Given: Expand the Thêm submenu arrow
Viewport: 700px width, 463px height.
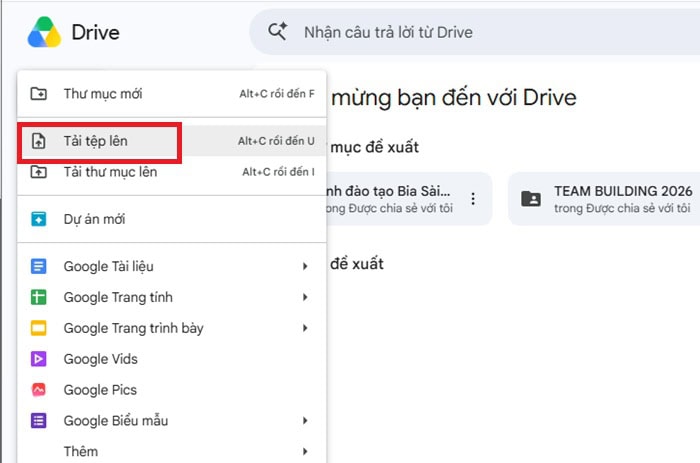Looking at the screenshot, I should click(305, 451).
